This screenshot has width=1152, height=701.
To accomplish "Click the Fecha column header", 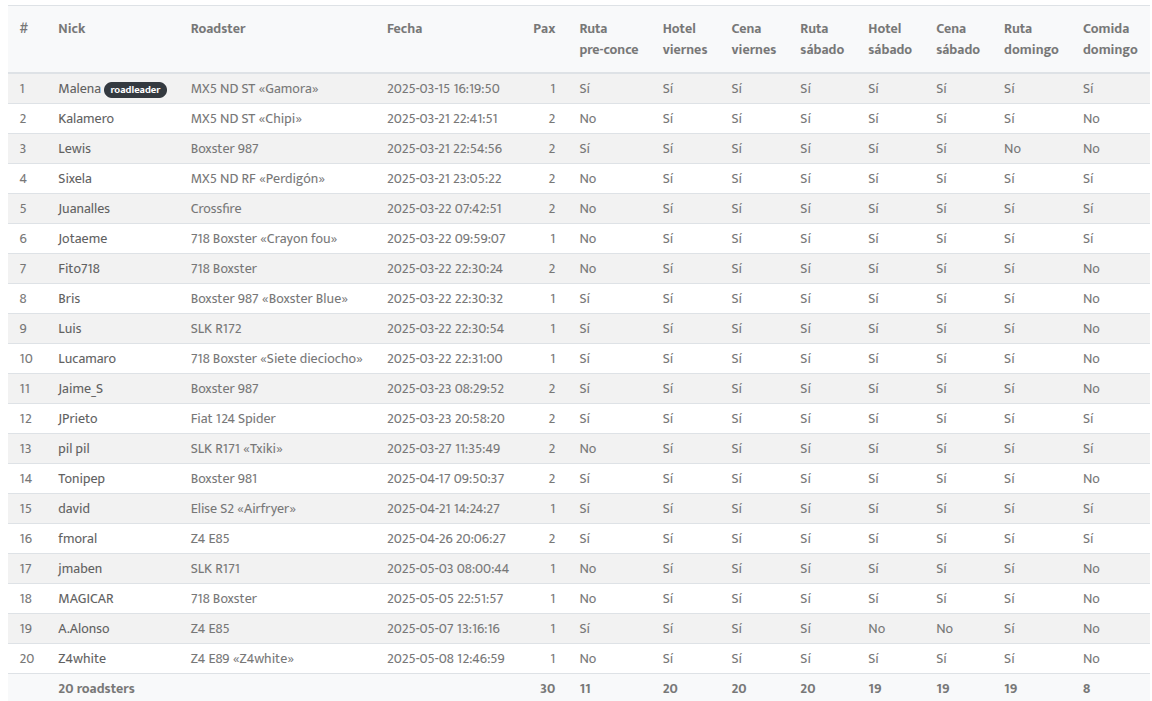I will click(405, 29).
